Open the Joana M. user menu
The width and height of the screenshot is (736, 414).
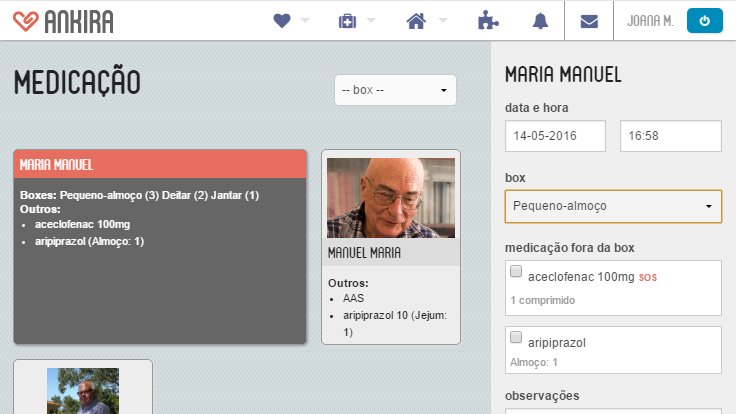point(649,21)
